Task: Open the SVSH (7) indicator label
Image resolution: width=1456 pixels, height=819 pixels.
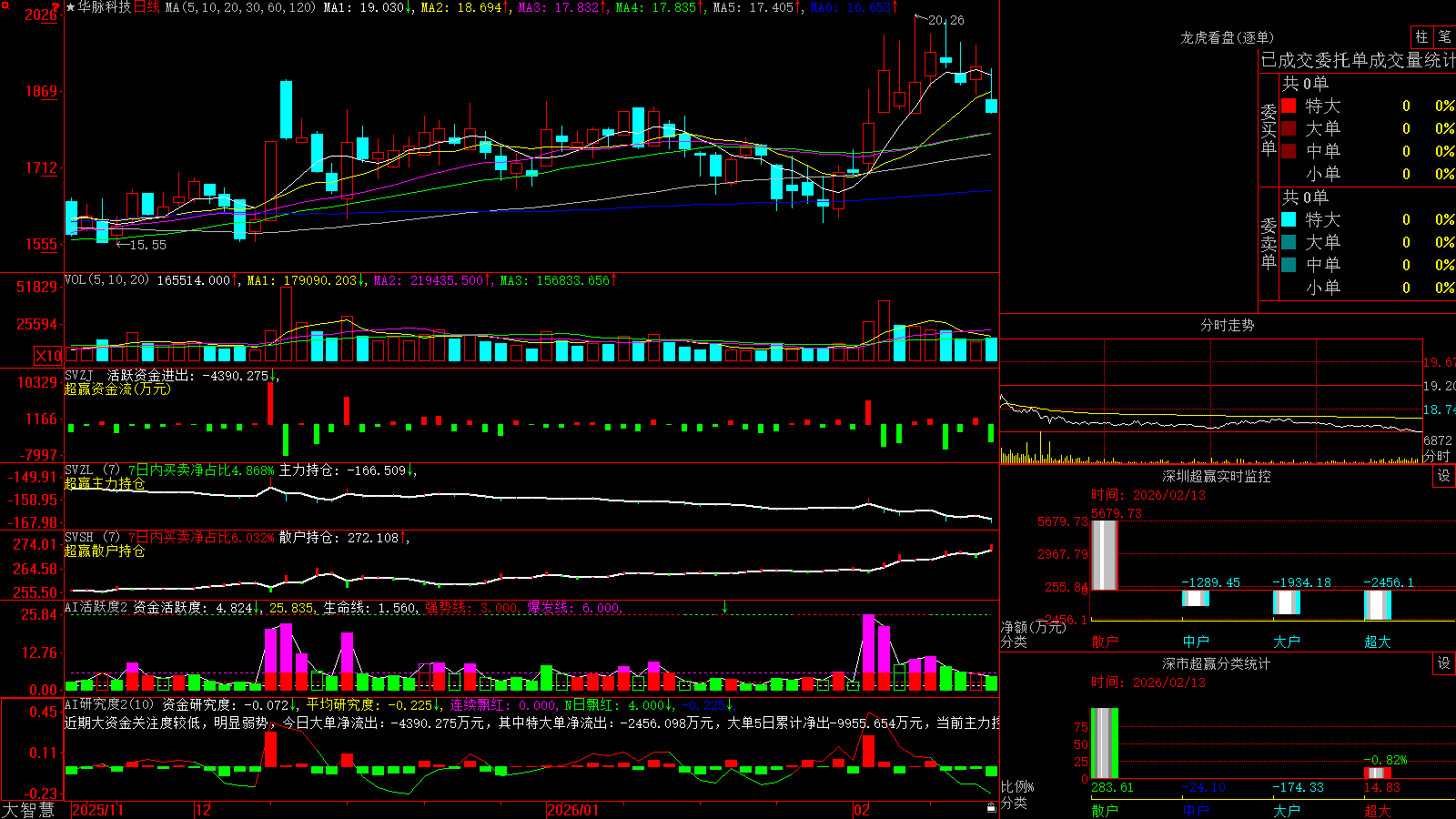Action: pos(92,538)
